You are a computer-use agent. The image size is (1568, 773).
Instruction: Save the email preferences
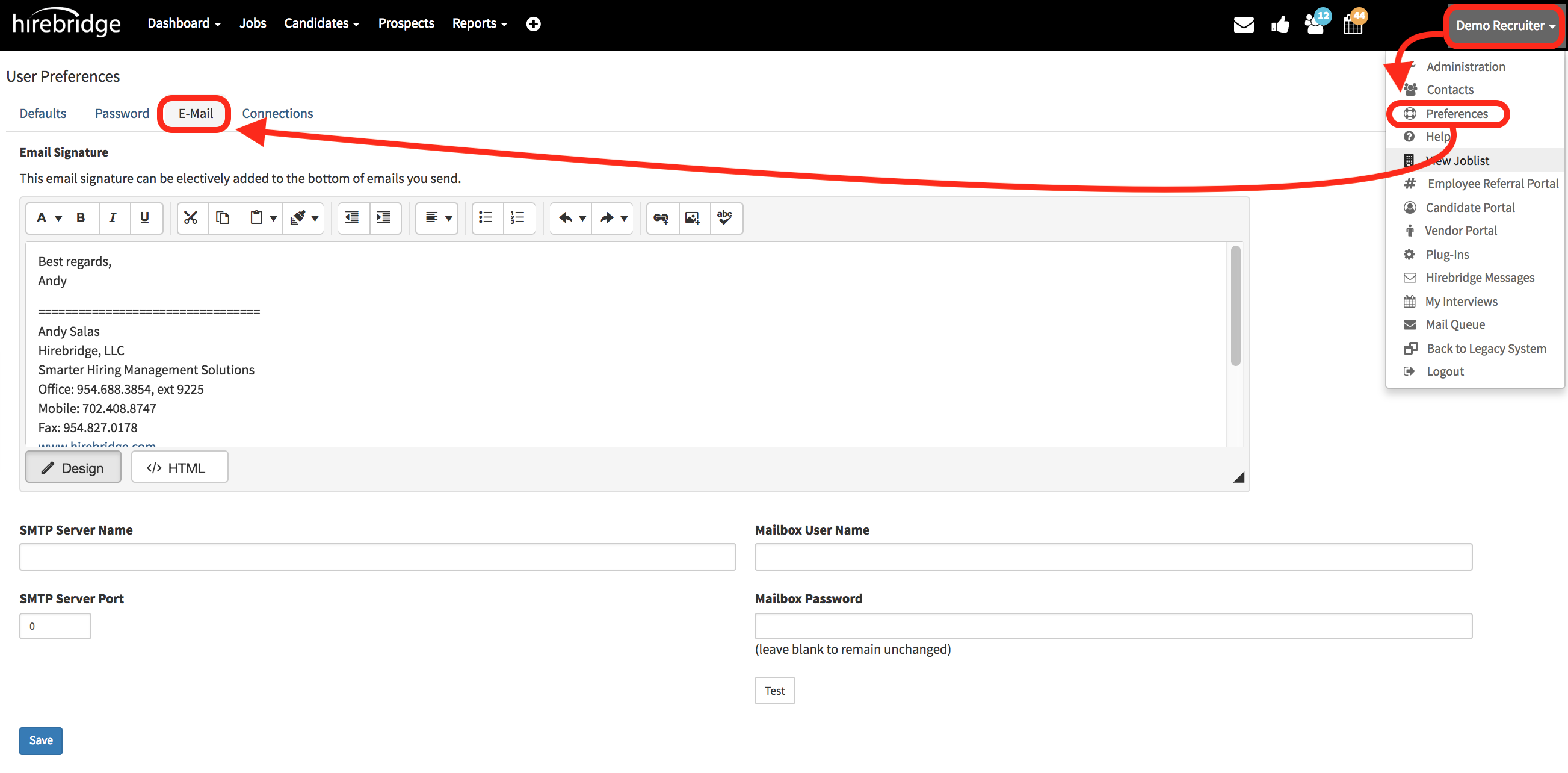40,740
